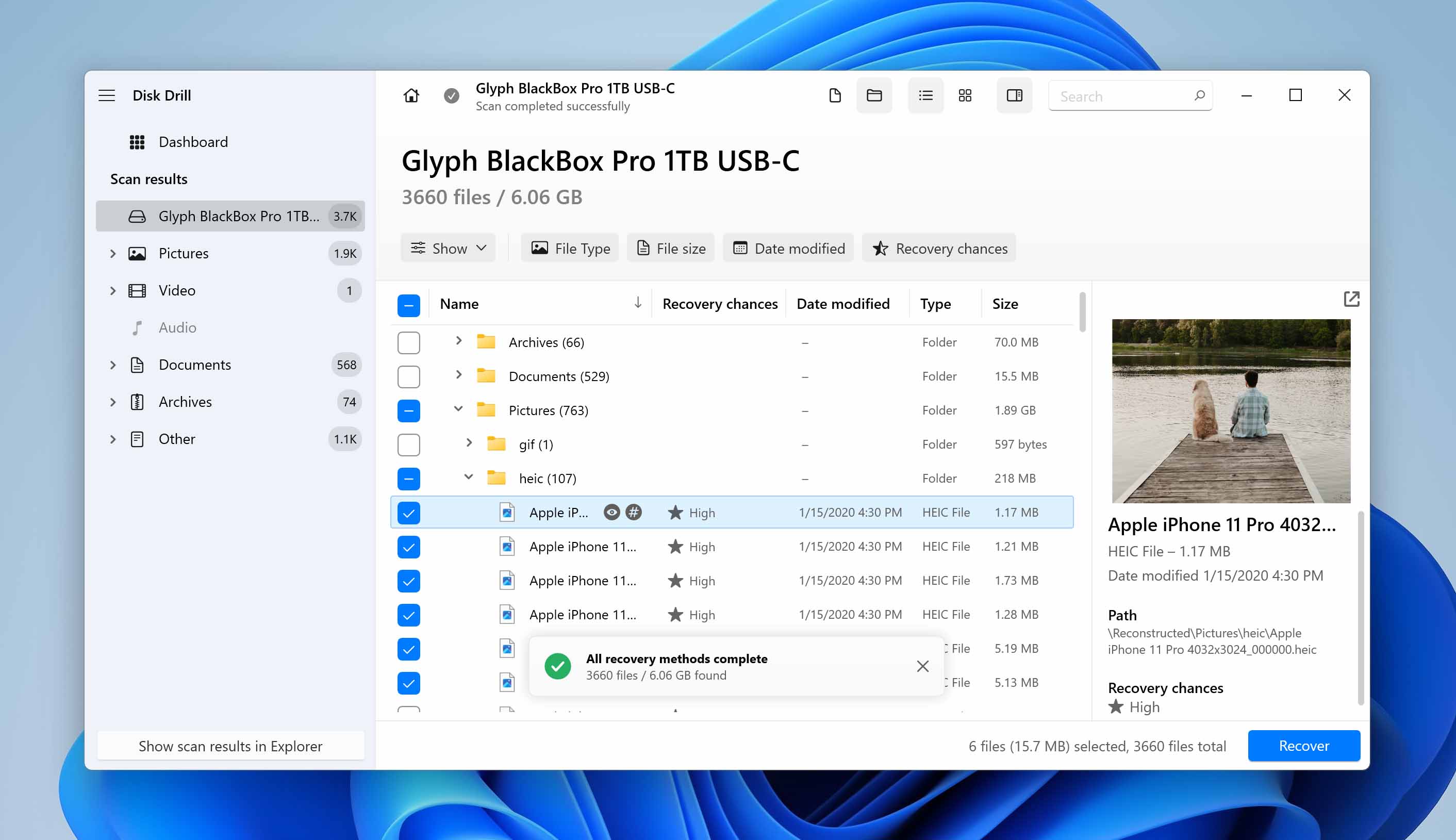The height and width of the screenshot is (840, 1456).
Task: Check the Archives (66) folder checkbox
Action: (408, 343)
